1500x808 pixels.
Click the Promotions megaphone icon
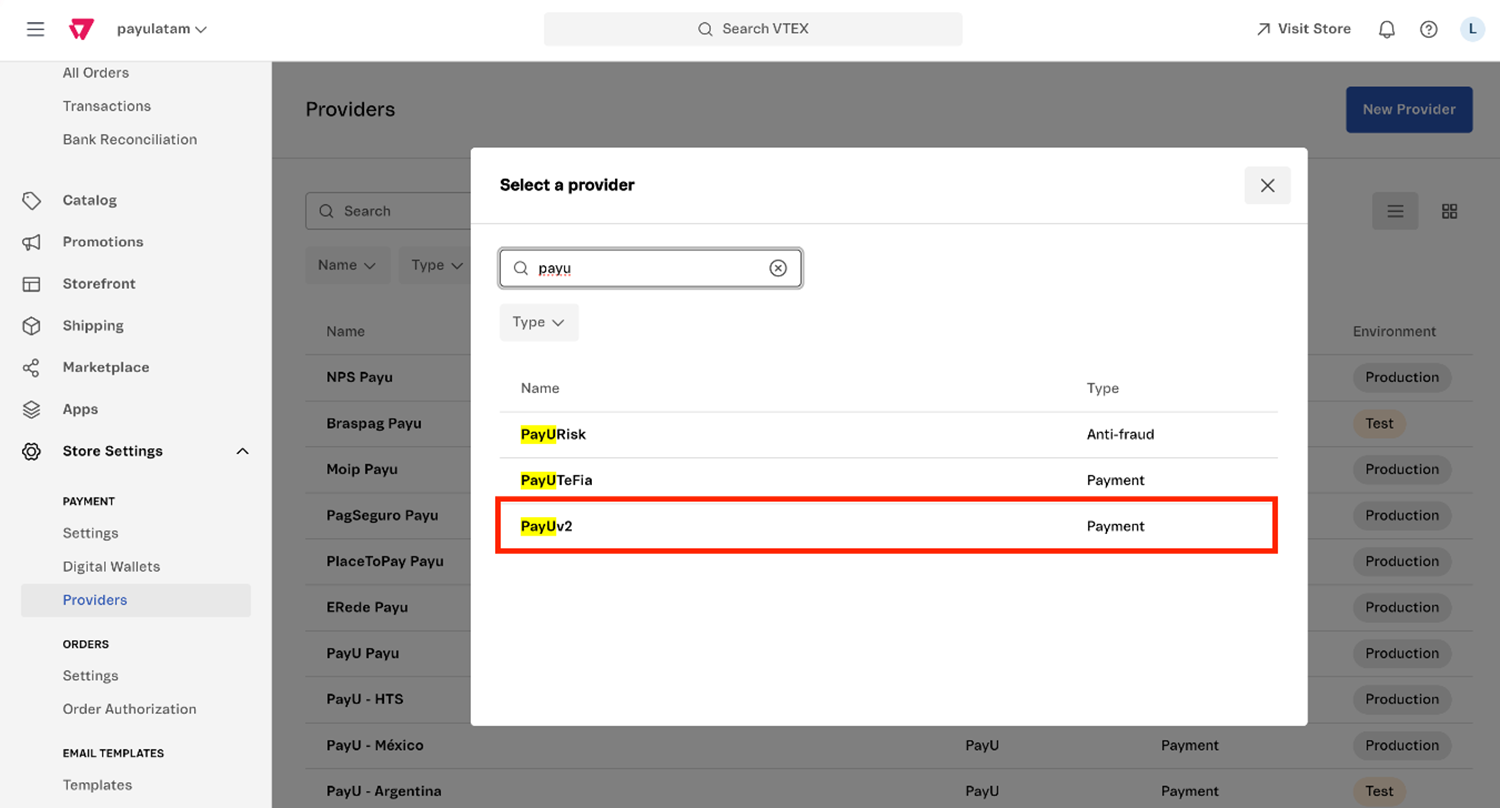32,242
